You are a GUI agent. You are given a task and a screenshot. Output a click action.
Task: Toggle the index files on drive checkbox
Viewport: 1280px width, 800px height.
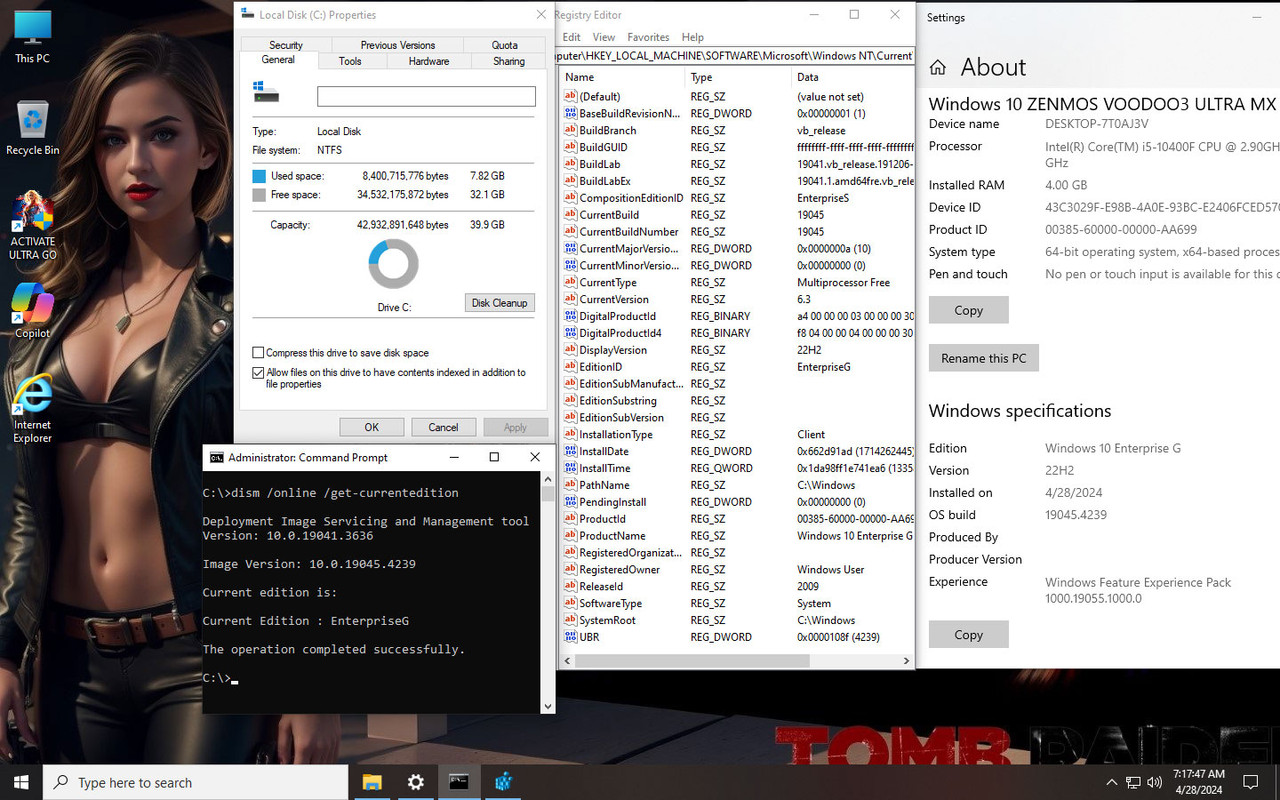click(258, 372)
